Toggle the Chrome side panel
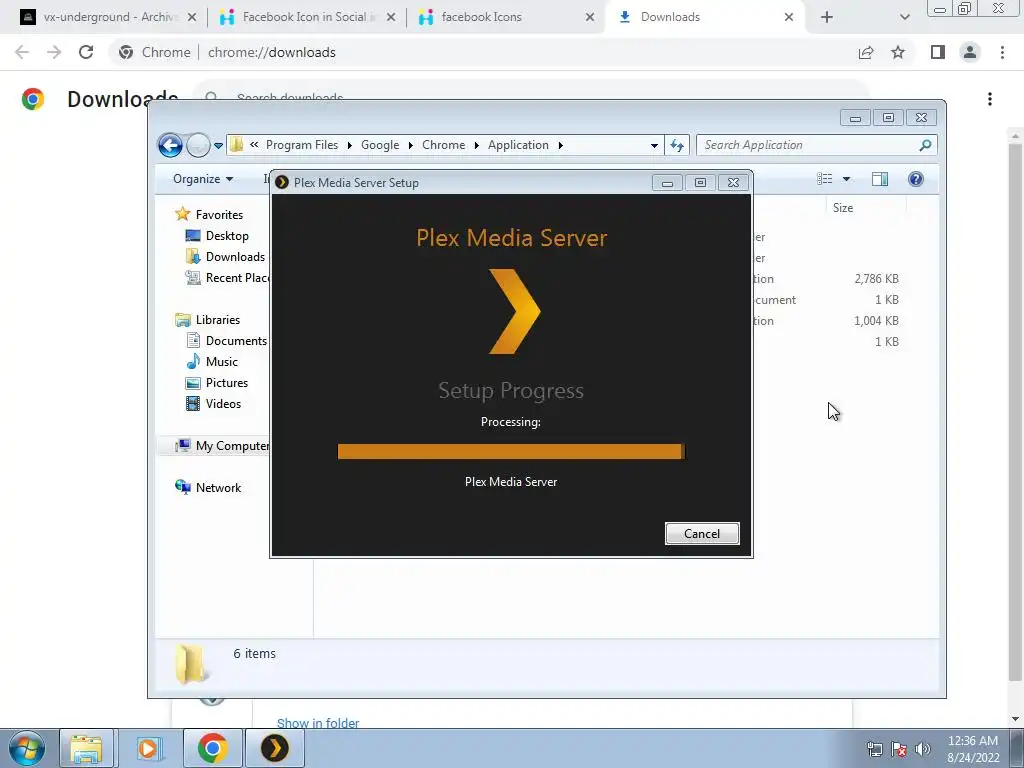 point(938,52)
